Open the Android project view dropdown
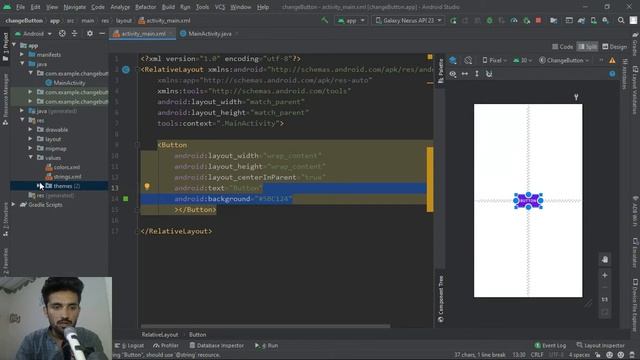Screen dimensions: 640x360 [x=33, y=33]
